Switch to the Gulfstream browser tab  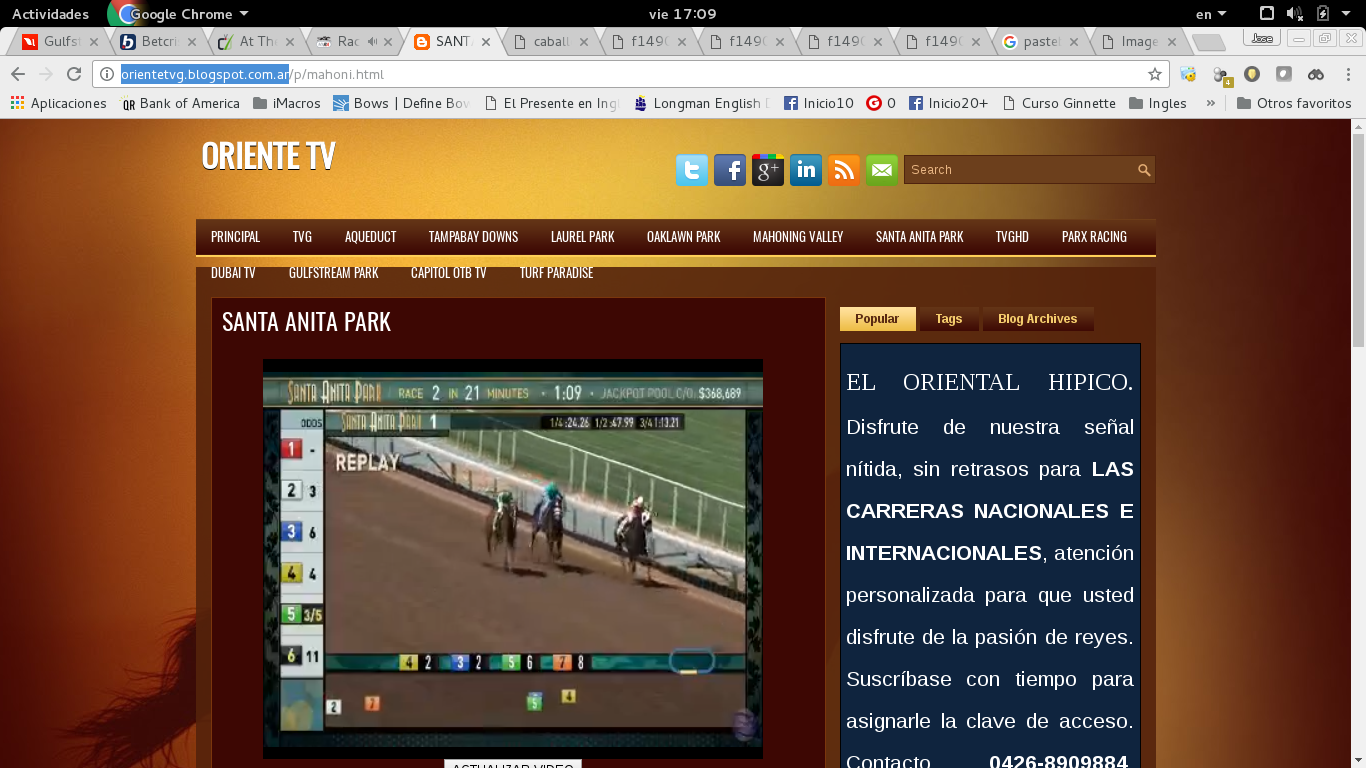coord(58,42)
